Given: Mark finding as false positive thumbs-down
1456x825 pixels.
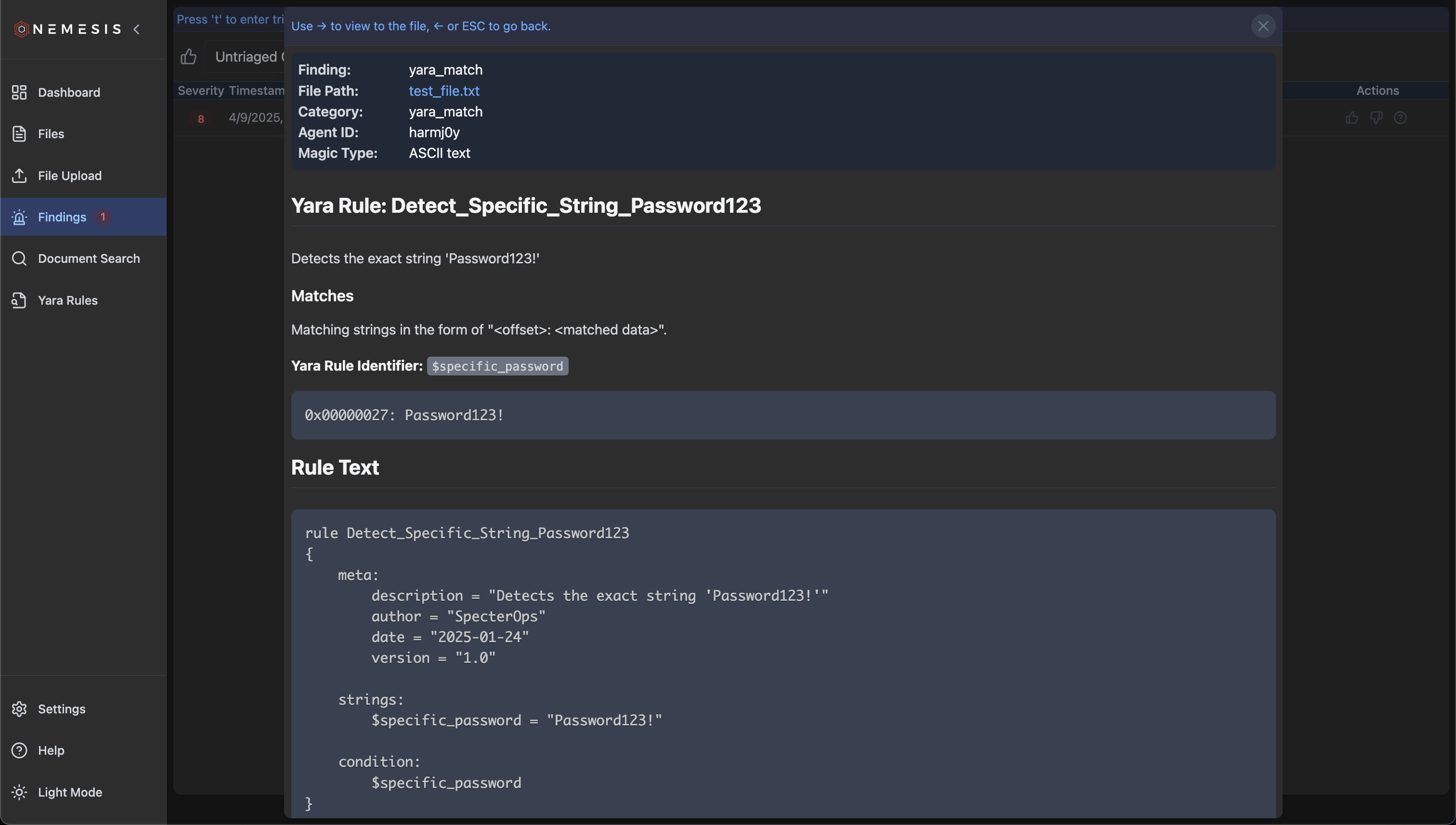Looking at the screenshot, I should [x=1376, y=118].
